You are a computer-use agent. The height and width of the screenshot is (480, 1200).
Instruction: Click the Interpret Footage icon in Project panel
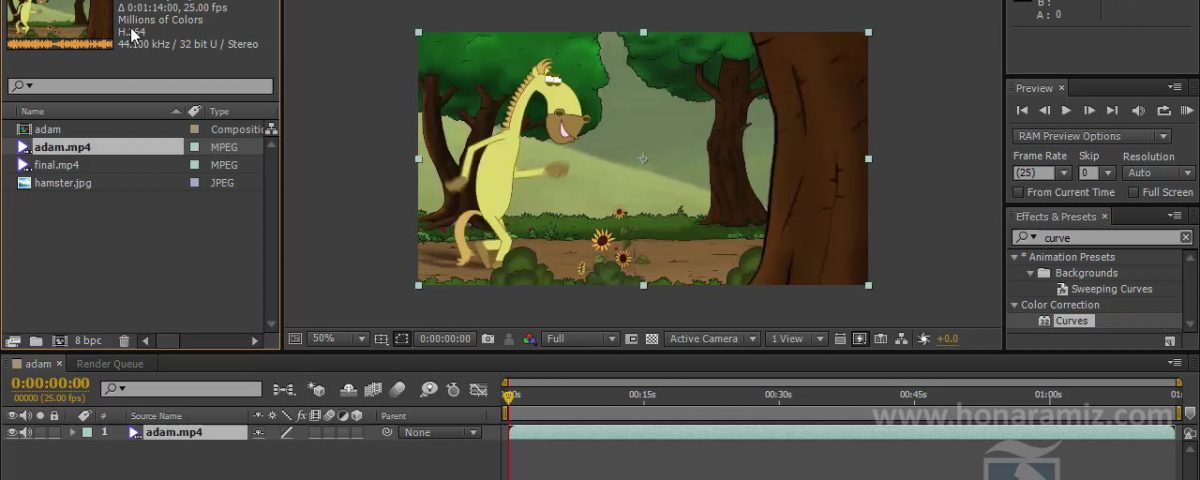coord(13,341)
